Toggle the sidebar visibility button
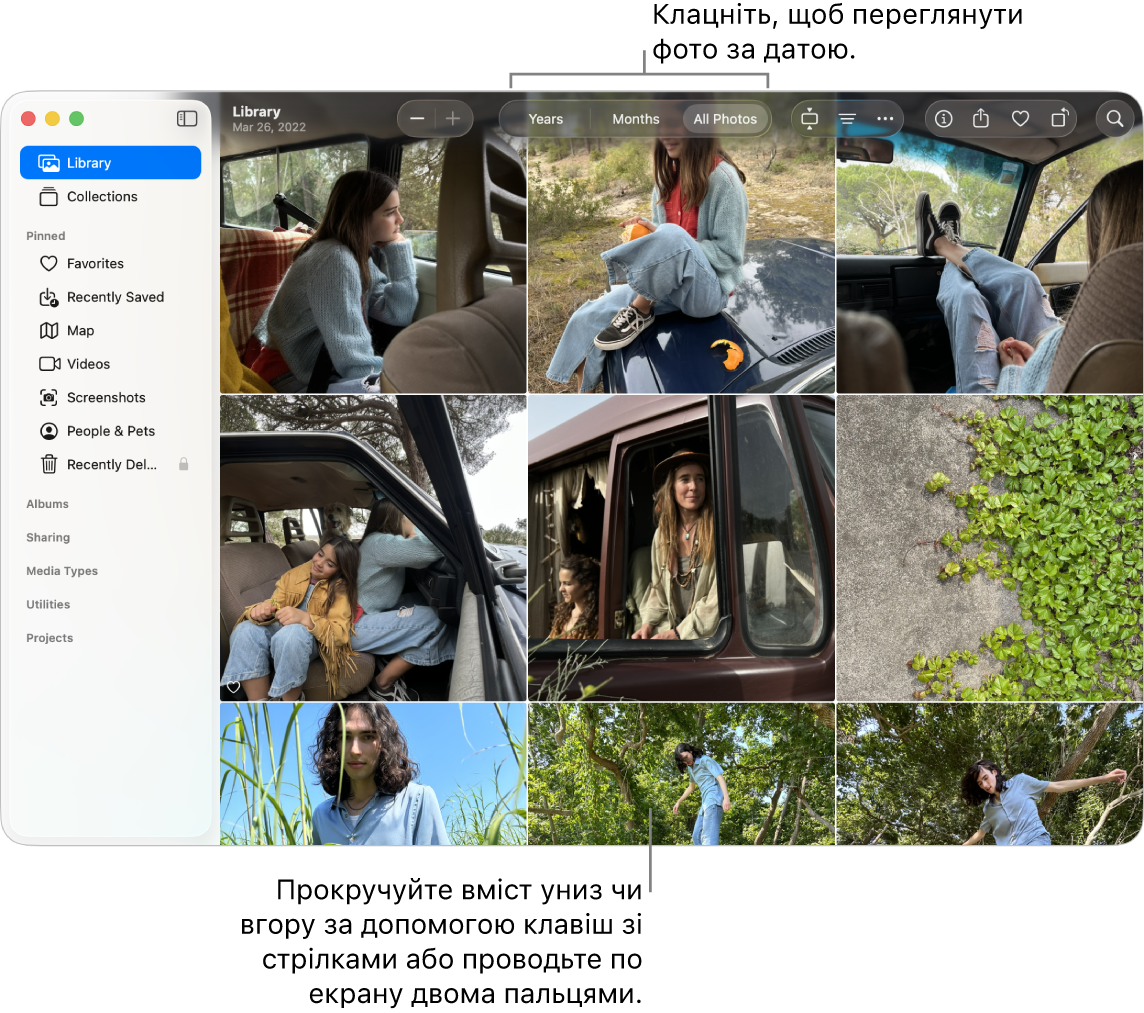 (x=187, y=119)
